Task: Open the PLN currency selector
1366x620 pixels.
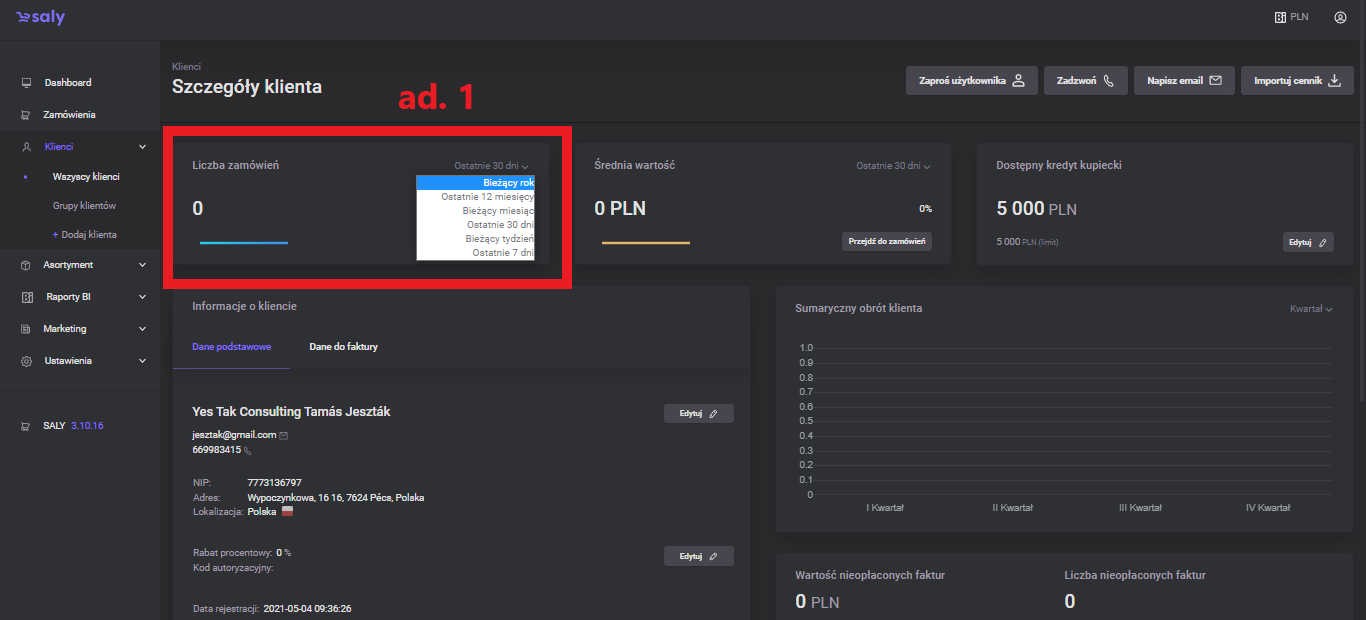Action: (x=1291, y=17)
